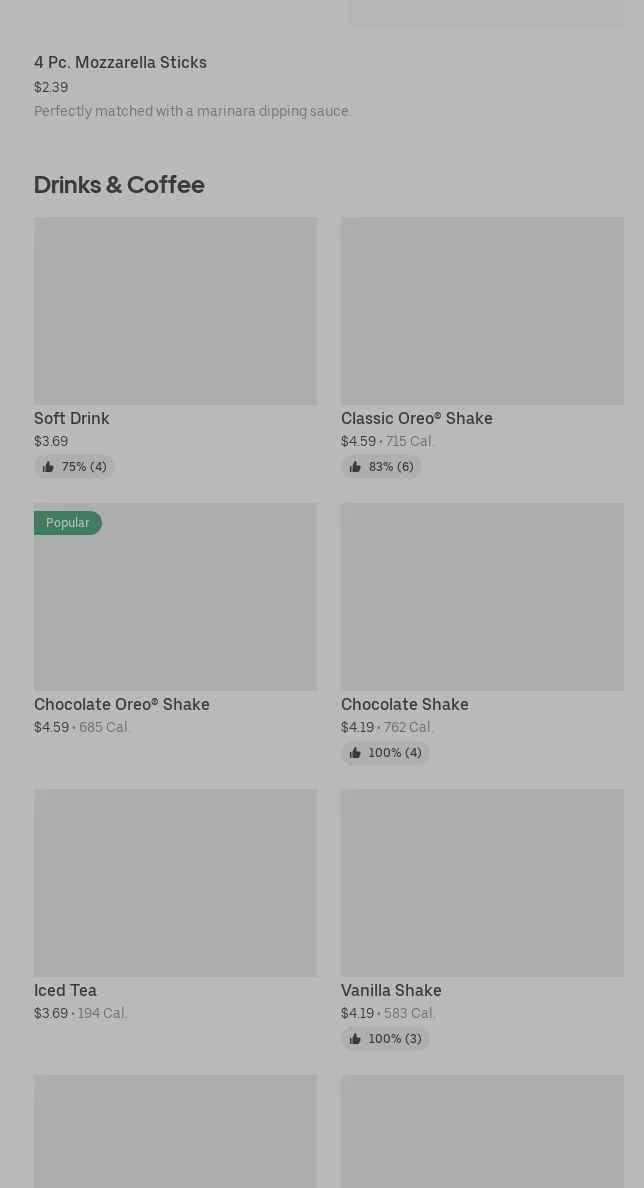Image resolution: width=644 pixels, height=1188 pixels.
Task: Open the Soft Drink product image
Action: tap(176, 311)
